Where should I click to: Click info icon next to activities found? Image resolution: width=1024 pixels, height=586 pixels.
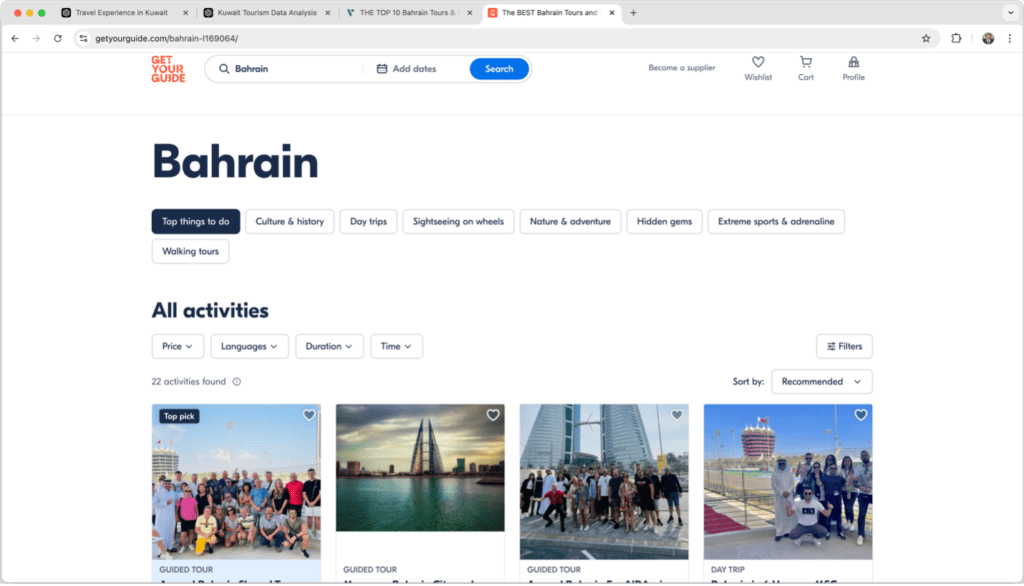[237, 382]
